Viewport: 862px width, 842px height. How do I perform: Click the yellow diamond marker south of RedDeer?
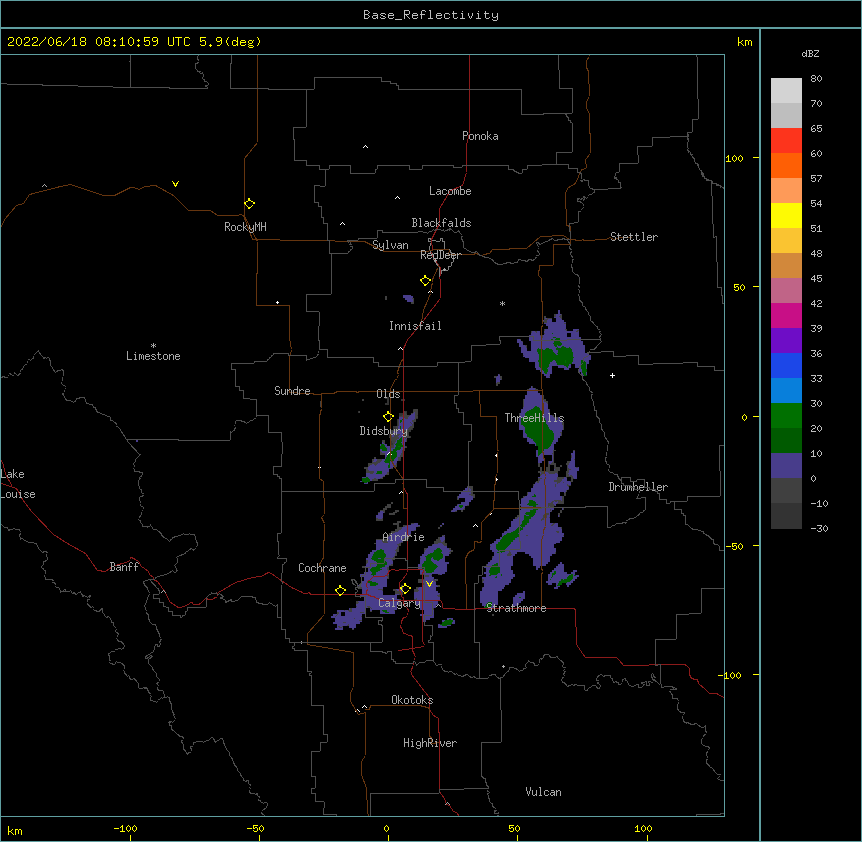click(x=425, y=281)
